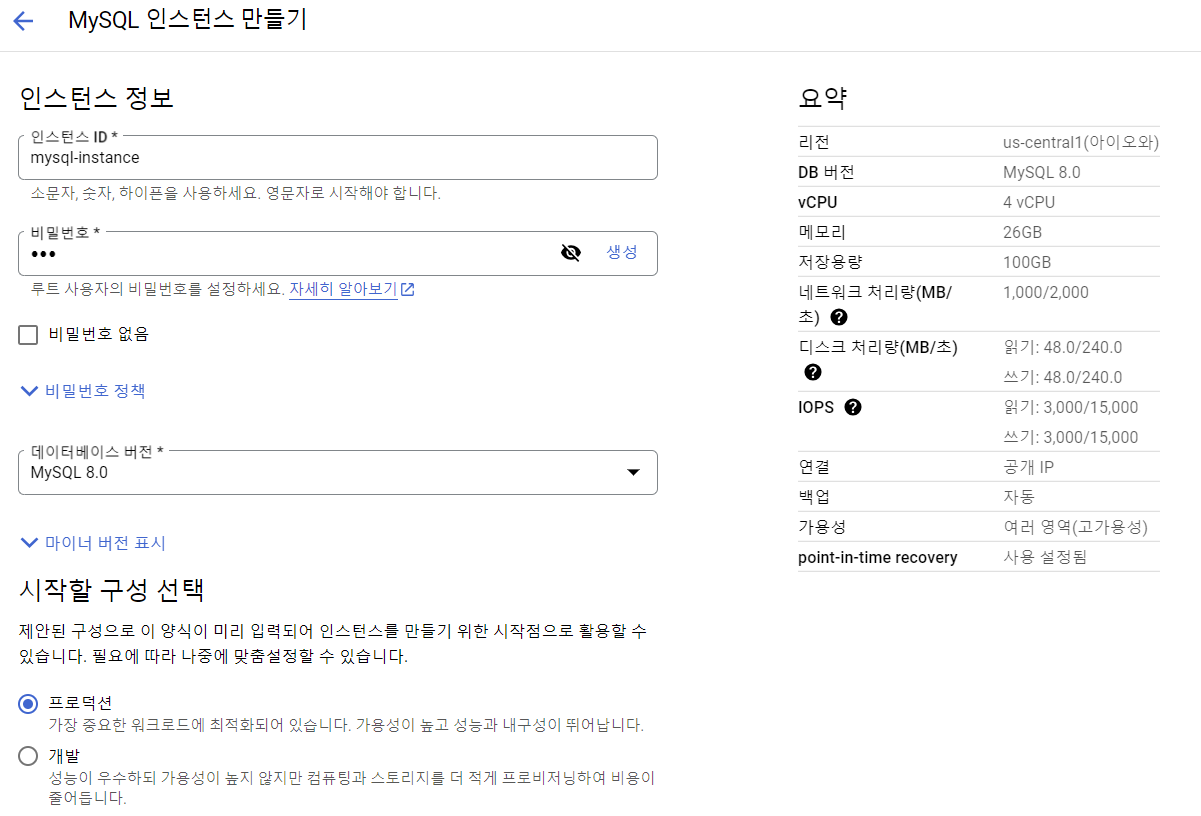Click the 쓰기: 3,000/15,000 IOPS value
This screenshot has width=1201, height=816.
click(1070, 437)
